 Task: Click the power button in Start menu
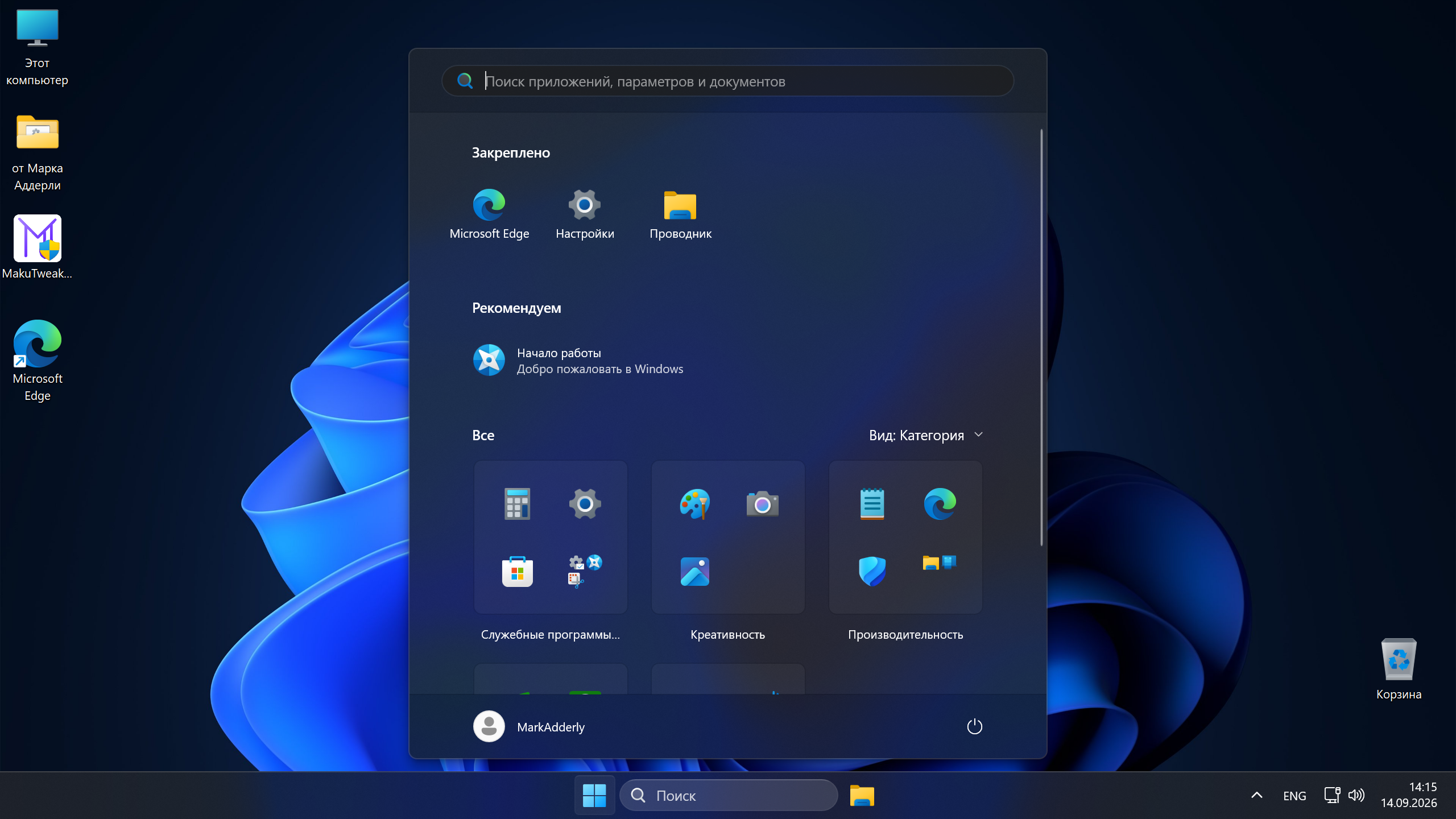(x=974, y=726)
